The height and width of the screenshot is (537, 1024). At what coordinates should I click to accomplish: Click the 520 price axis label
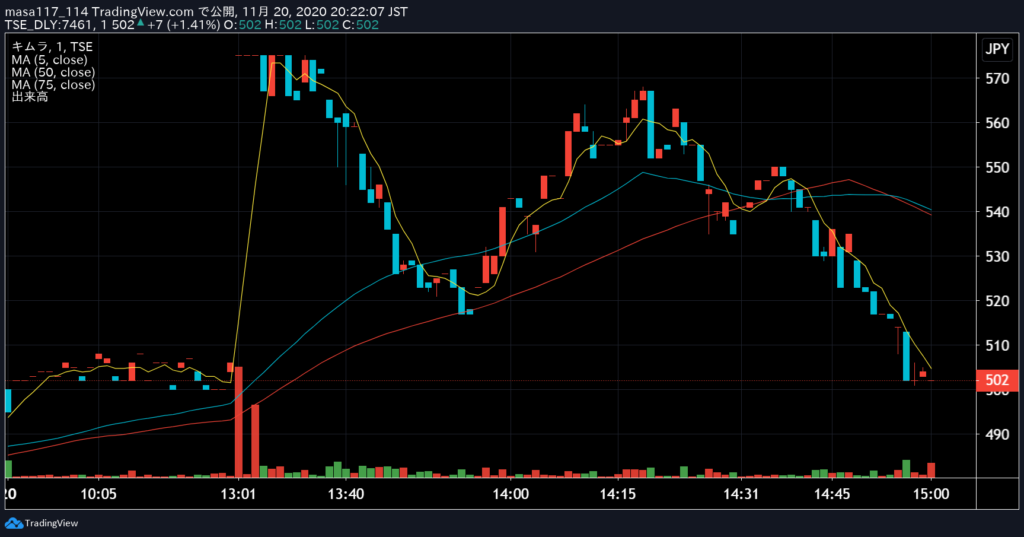tap(997, 301)
